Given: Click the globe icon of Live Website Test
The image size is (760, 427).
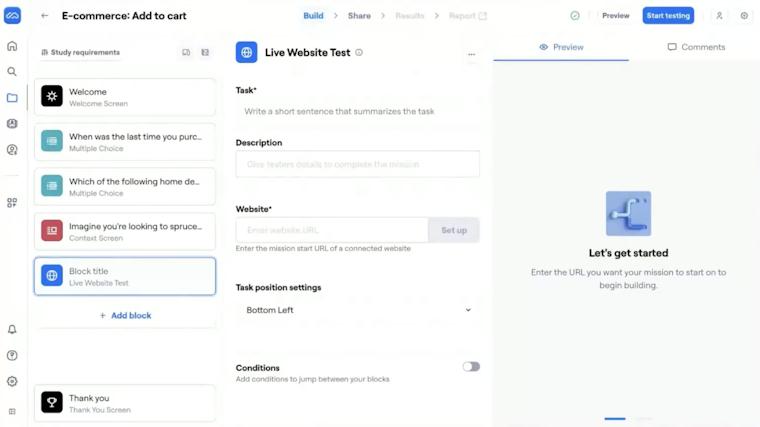Looking at the screenshot, I should tap(246, 53).
